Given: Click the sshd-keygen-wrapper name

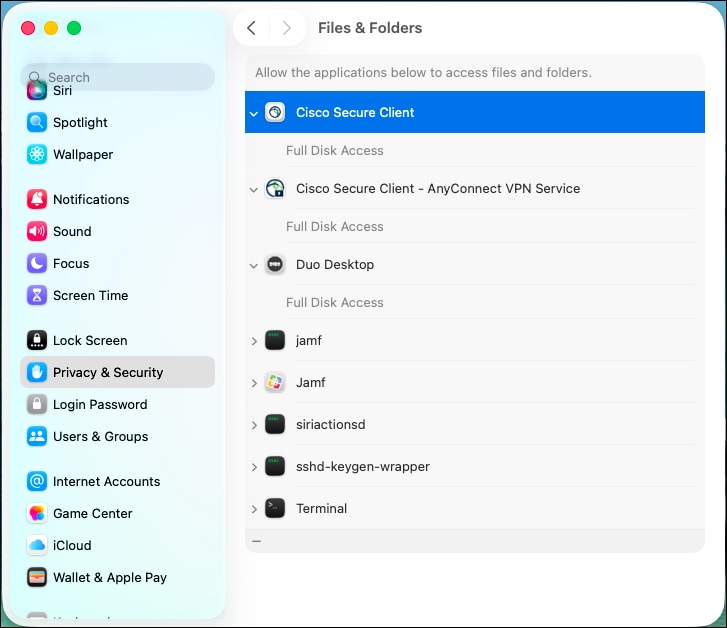Looking at the screenshot, I should coord(363,467).
